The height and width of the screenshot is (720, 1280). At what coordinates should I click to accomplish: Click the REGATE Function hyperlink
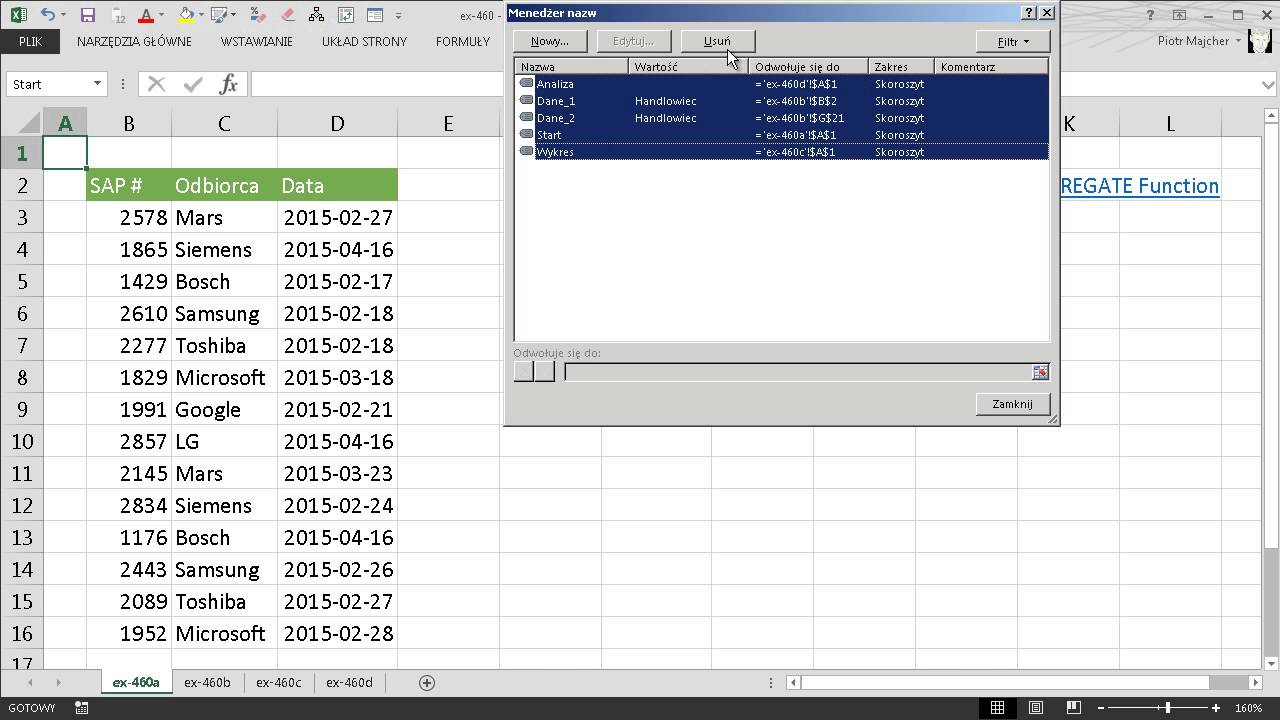pos(1139,186)
